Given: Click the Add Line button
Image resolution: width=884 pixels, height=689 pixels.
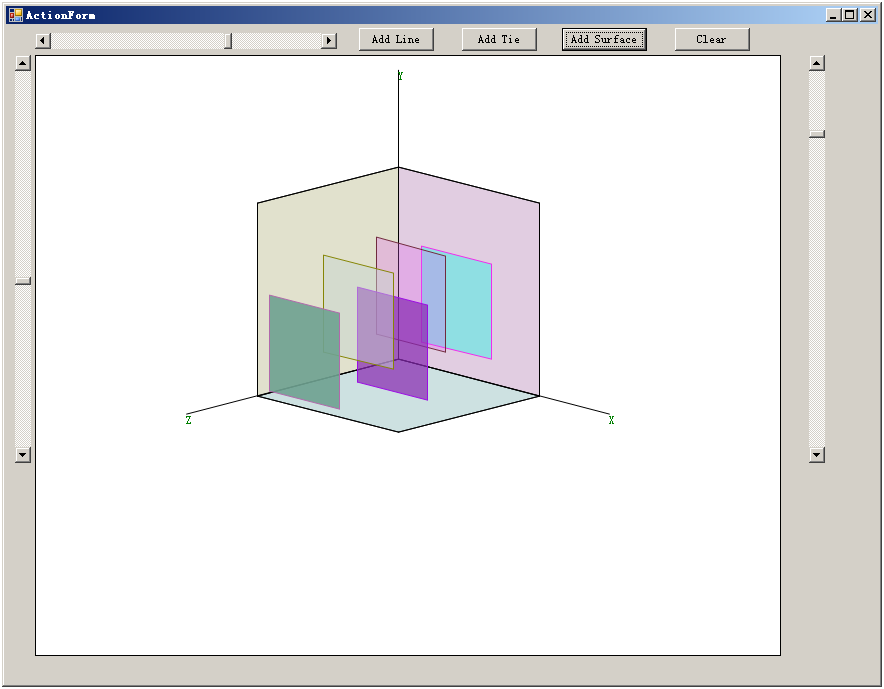Looking at the screenshot, I should (x=396, y=39).
